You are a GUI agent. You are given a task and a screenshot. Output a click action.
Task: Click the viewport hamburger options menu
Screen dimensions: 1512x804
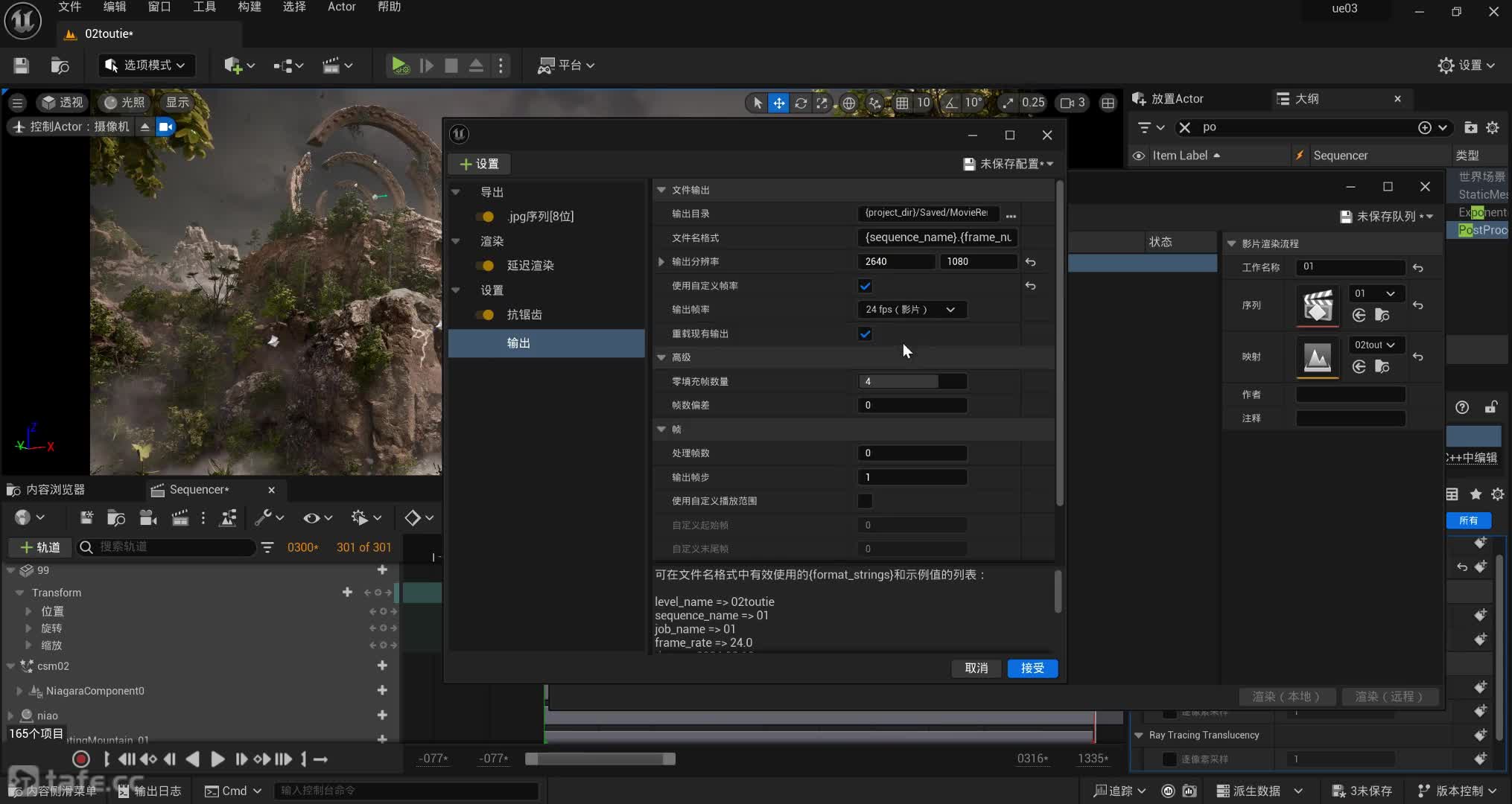coord(17,103)
